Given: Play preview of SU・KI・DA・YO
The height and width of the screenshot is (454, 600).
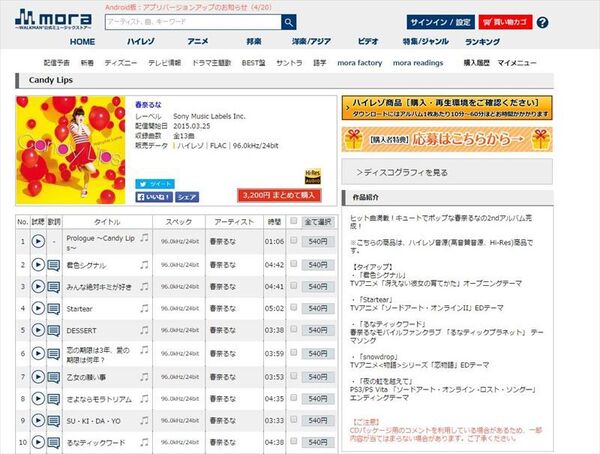Looking at the screenshot, I should tap(38, 420).
